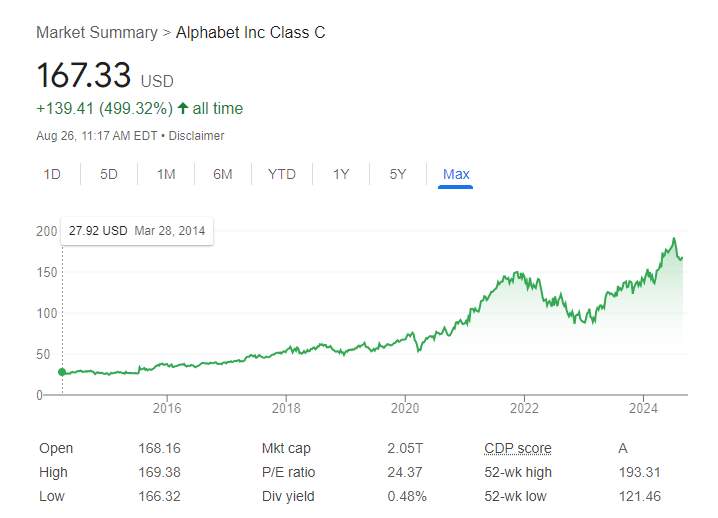This screenshot has width=718, height=518.
Task: Click the green chart start dot
Action: 62,372
